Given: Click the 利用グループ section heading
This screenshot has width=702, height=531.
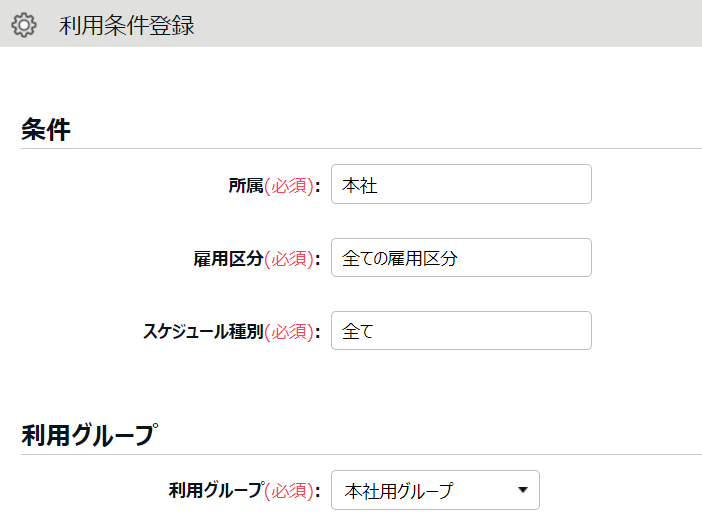Looking at the screenshot, I should (x=90, y=435).
